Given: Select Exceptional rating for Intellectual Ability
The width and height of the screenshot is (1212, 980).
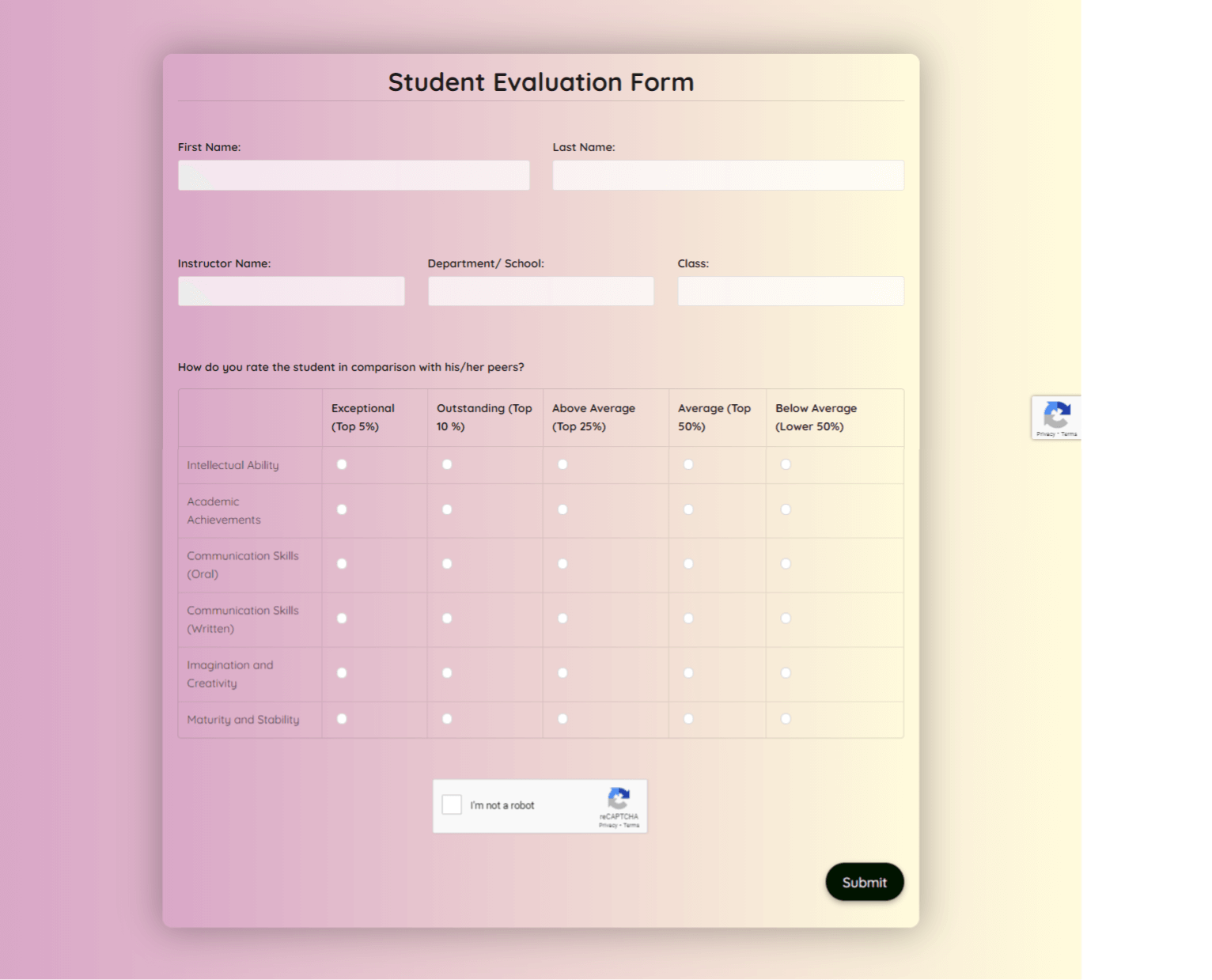Looking at the screenshot, I should [x=341, y=464].
